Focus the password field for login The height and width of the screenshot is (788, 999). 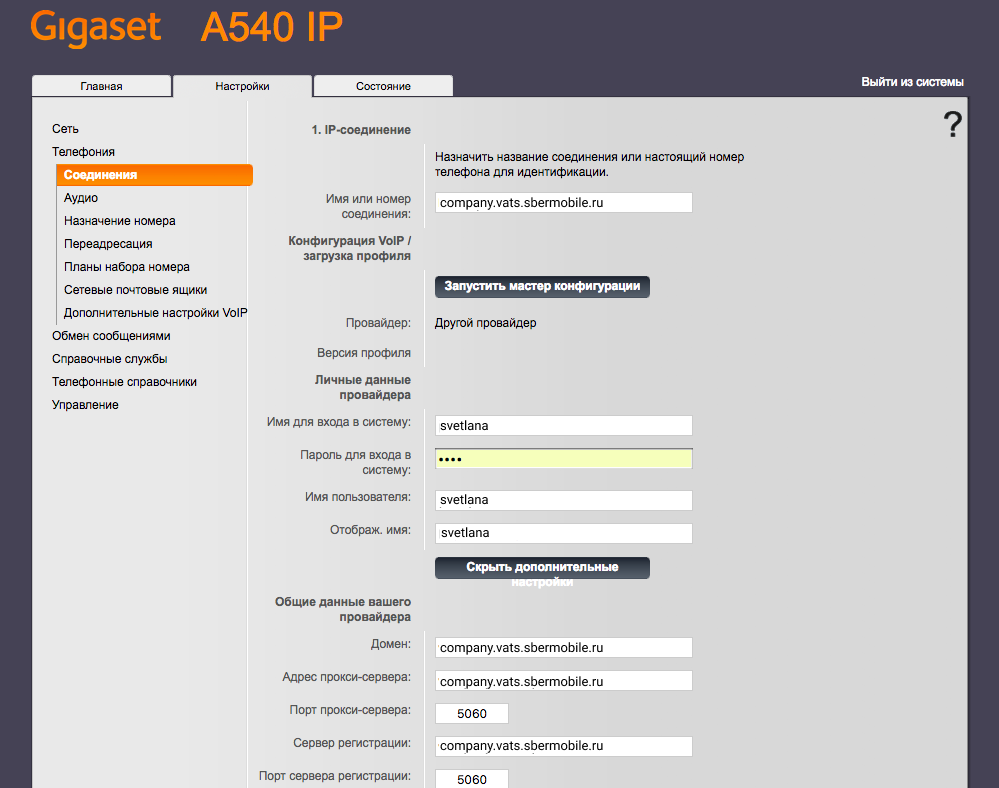[564, 459]
